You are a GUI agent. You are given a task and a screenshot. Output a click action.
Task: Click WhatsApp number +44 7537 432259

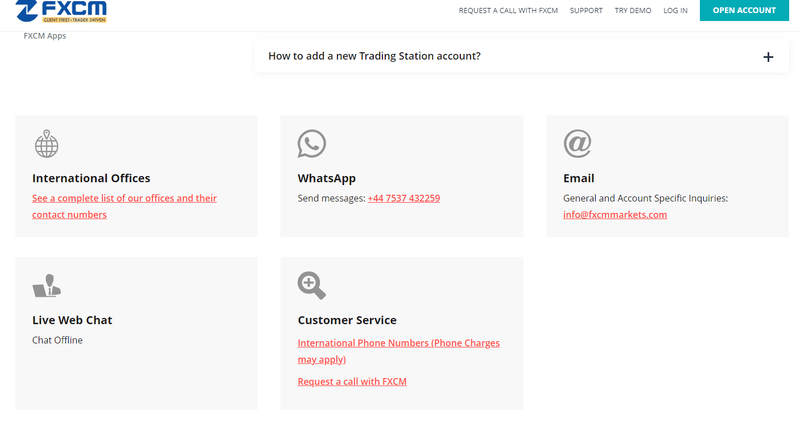coord(404,198)
